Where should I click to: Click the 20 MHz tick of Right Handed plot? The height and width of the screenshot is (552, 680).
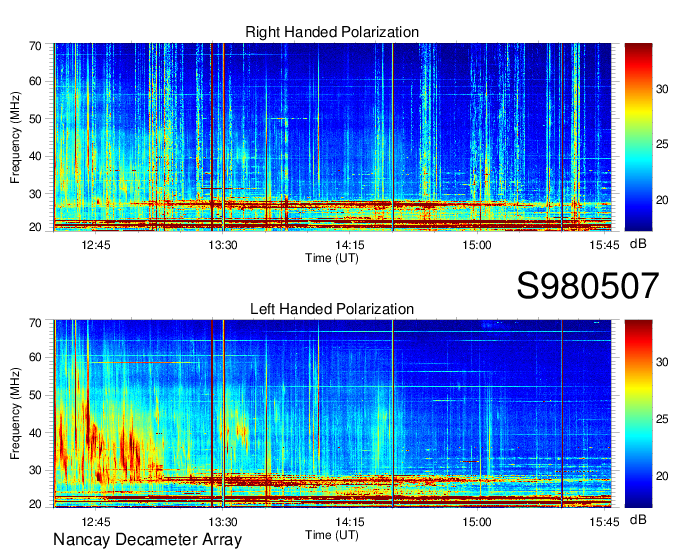[35, 227]
